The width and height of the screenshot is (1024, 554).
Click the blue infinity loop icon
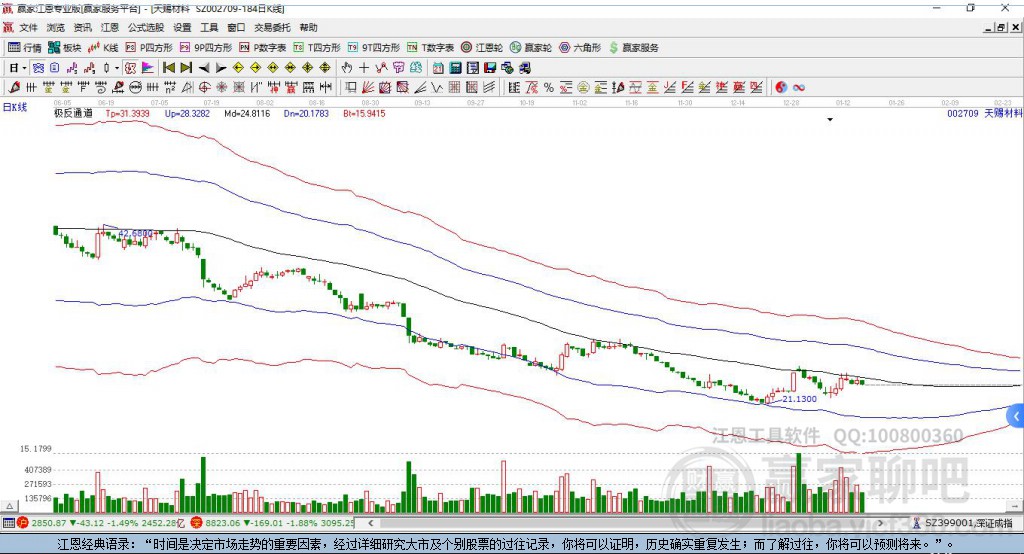point(798,88)
